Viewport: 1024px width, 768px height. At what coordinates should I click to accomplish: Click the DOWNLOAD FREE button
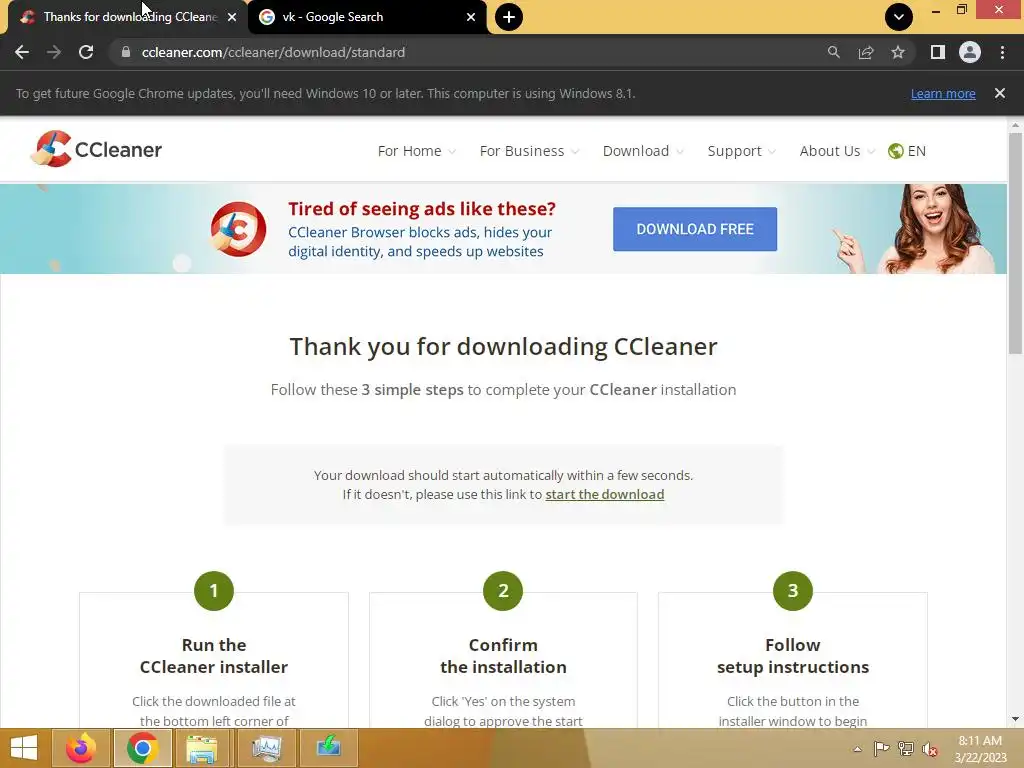[695, 229]
